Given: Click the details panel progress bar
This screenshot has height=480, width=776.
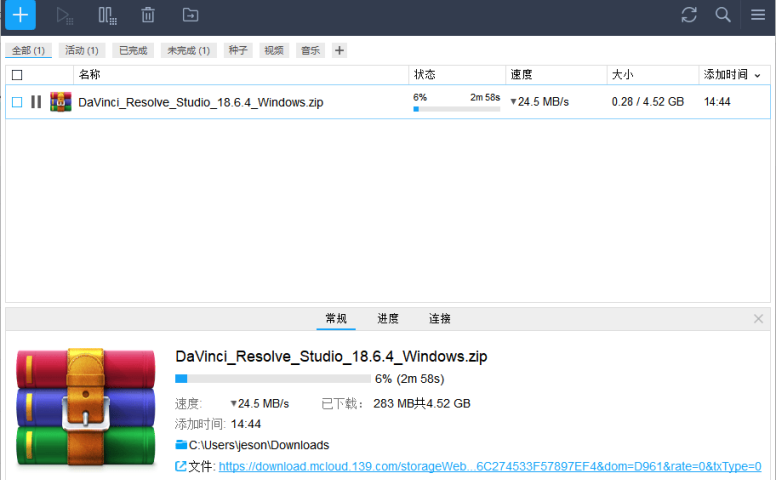Looking at the screenshot, I should point(273,379).
